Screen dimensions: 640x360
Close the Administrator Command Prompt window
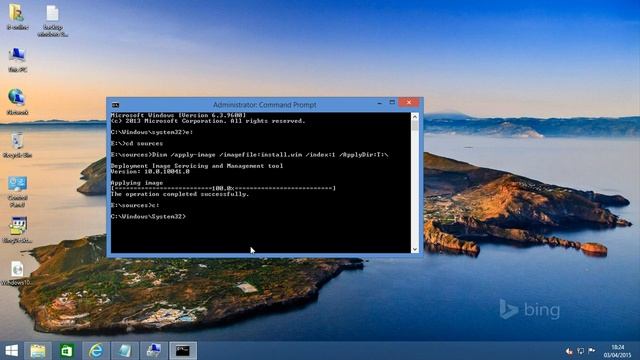pyautogui.click(x=409, y=102)
